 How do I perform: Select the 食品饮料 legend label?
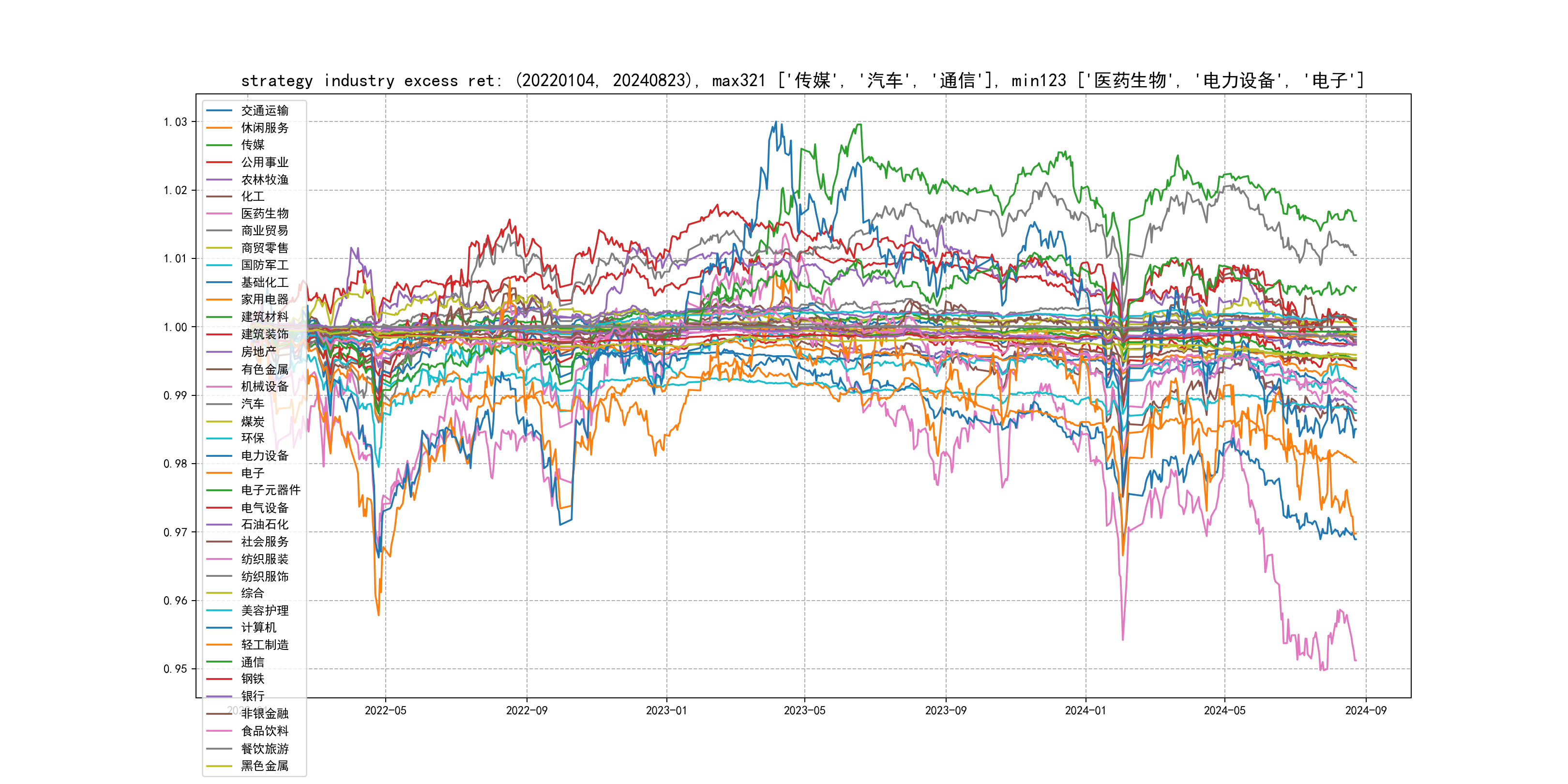264,731
